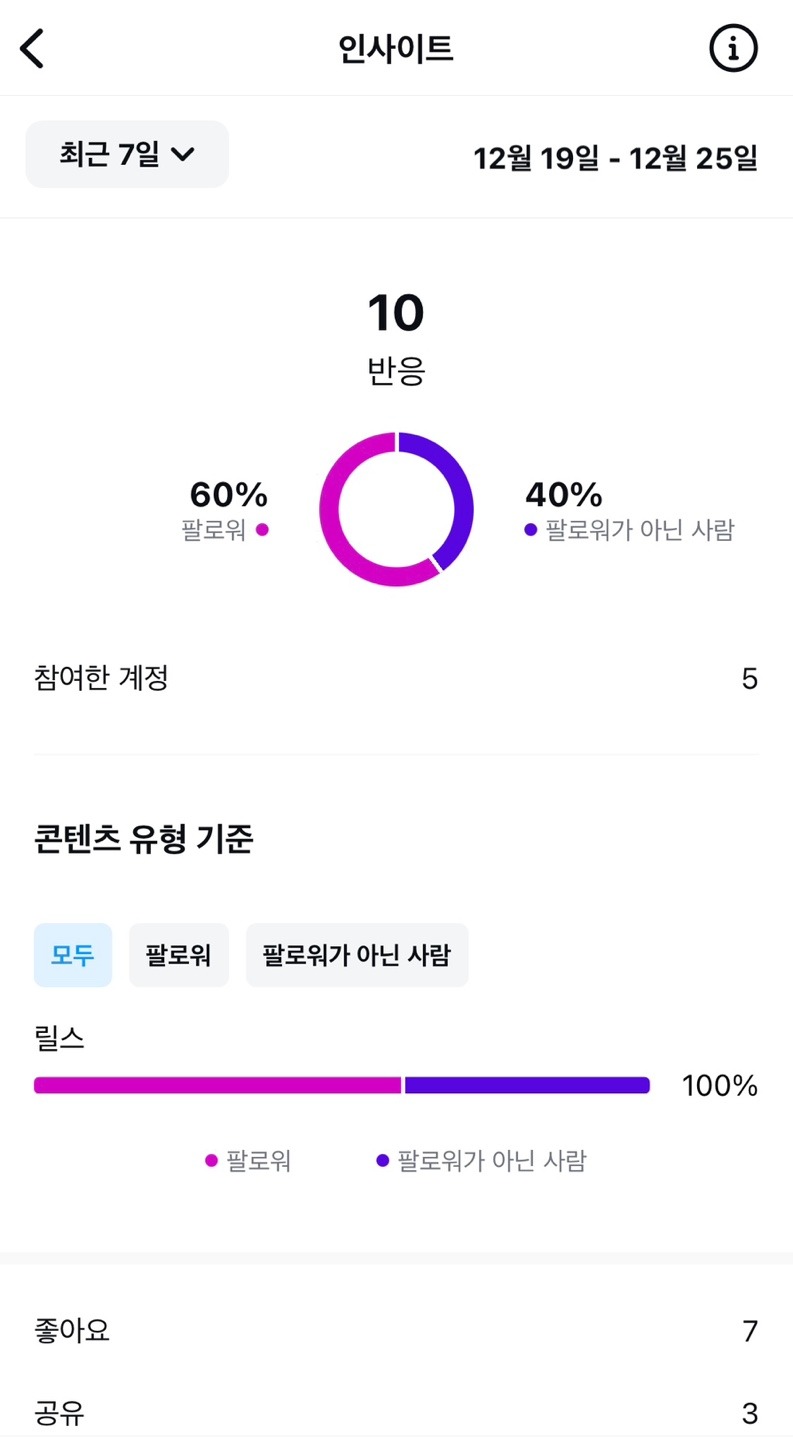Select the 모두 filter chip
The height and width of the screenshot is (1440, 793).
click(x=73, y=955)
